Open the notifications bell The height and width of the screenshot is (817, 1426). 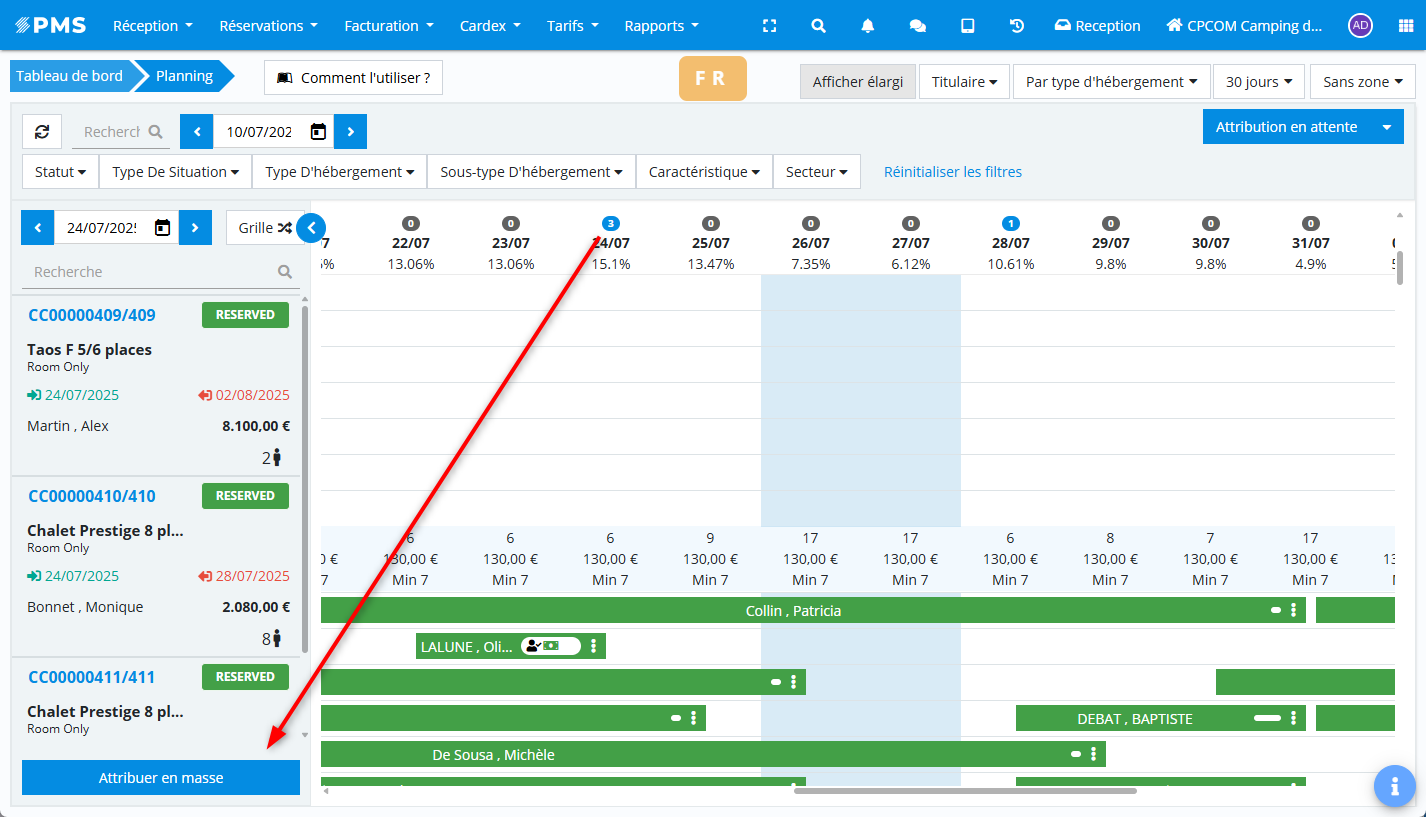pos(868,26)
